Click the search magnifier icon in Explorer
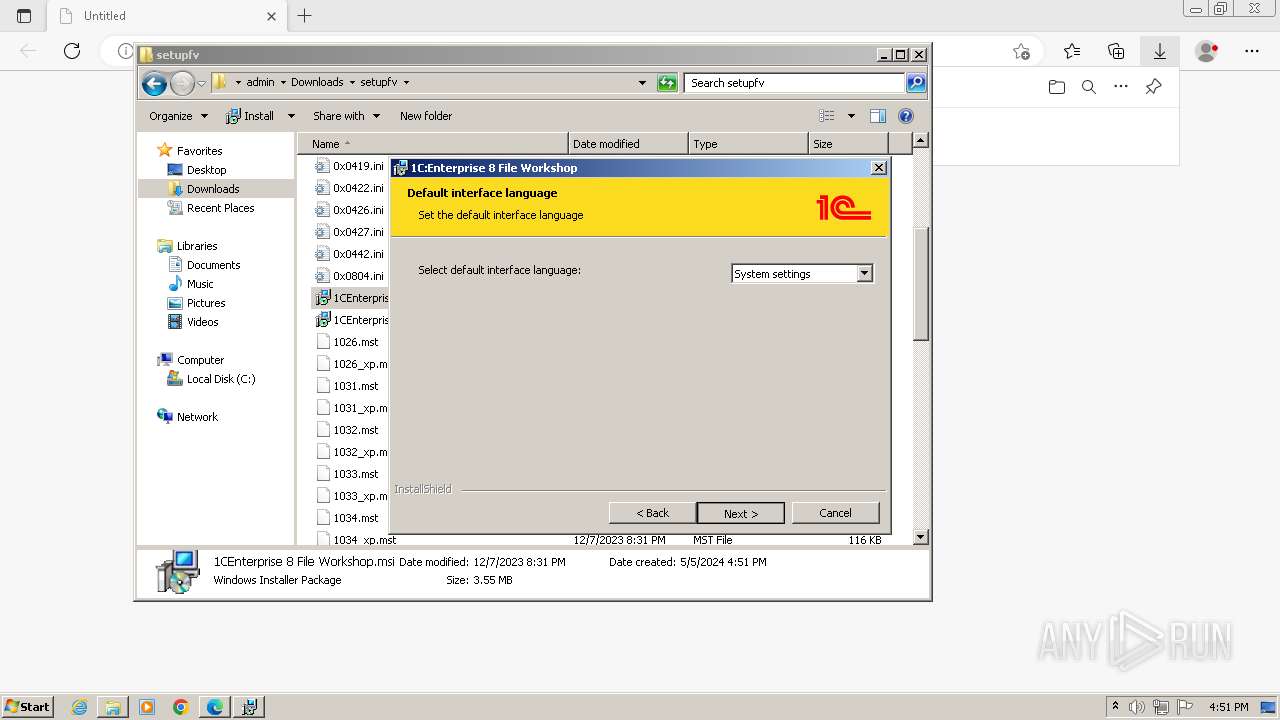This screenshot has width=1280, height=720. pos(916,83)
